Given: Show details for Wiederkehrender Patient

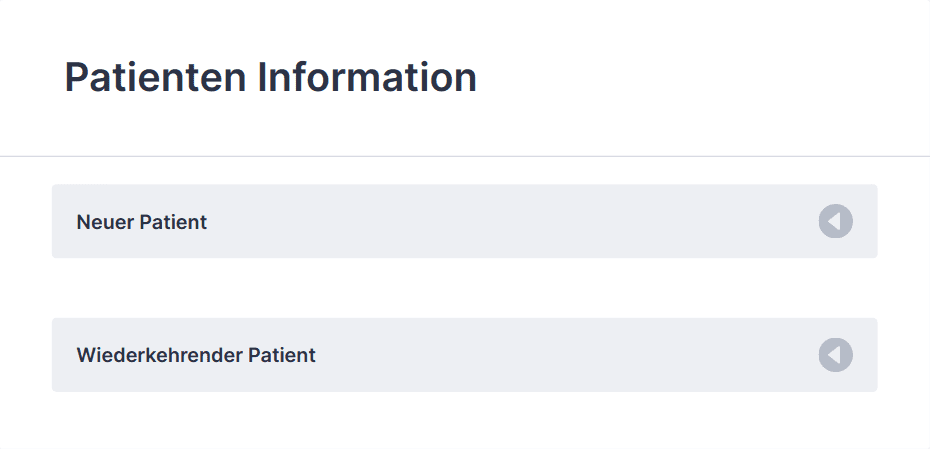Looking at the screenshot, I should [464, 355].
